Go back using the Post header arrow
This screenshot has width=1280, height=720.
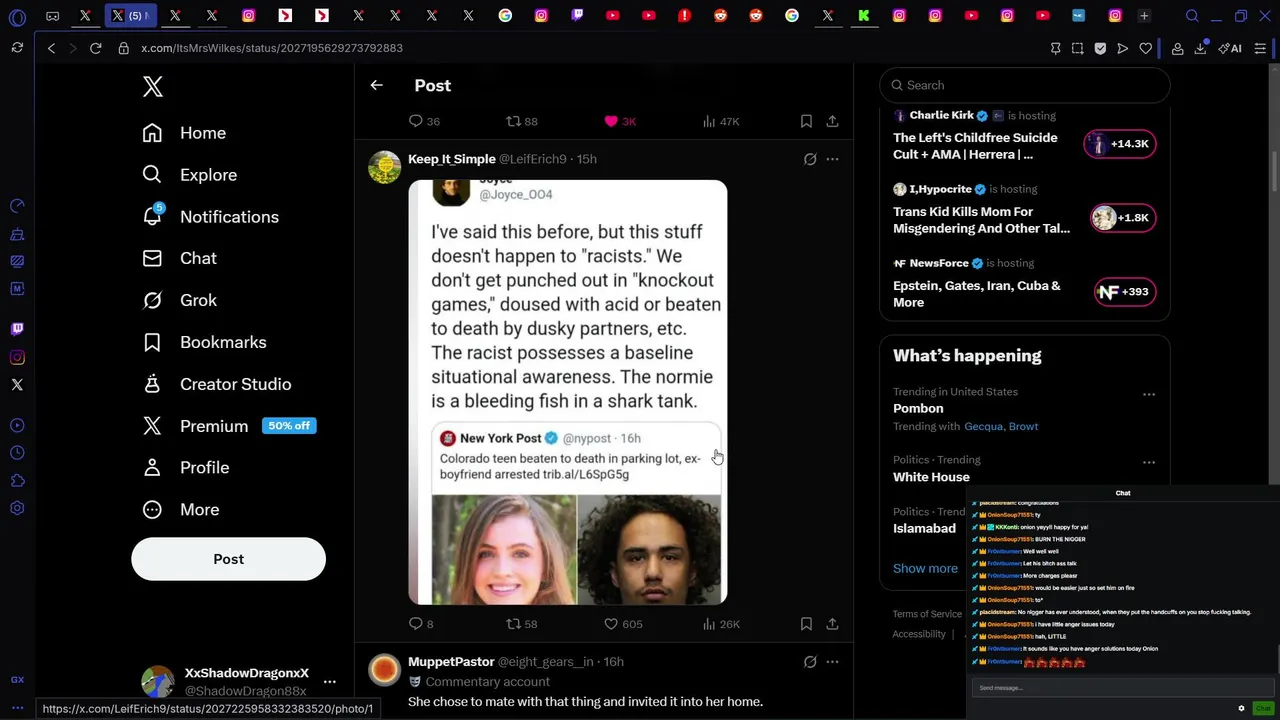376,85
